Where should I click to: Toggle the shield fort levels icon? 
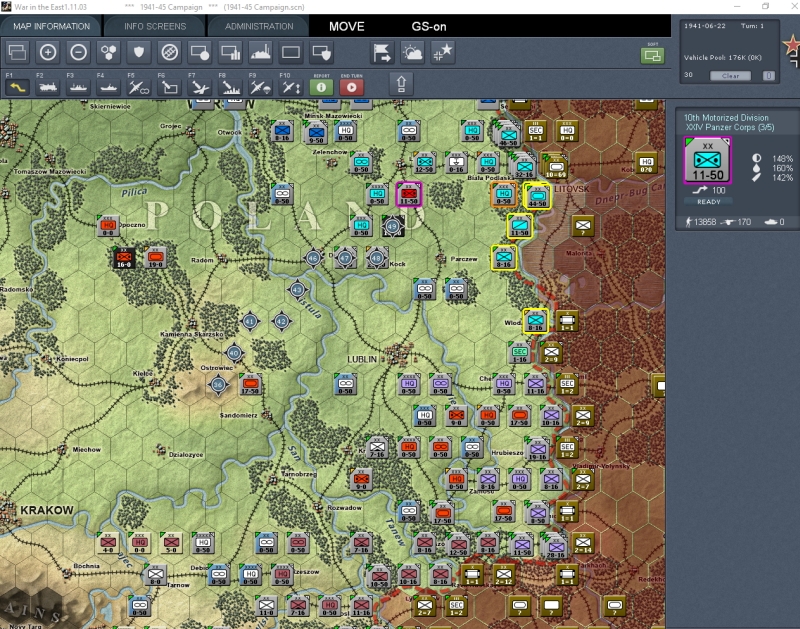(139, 52)
